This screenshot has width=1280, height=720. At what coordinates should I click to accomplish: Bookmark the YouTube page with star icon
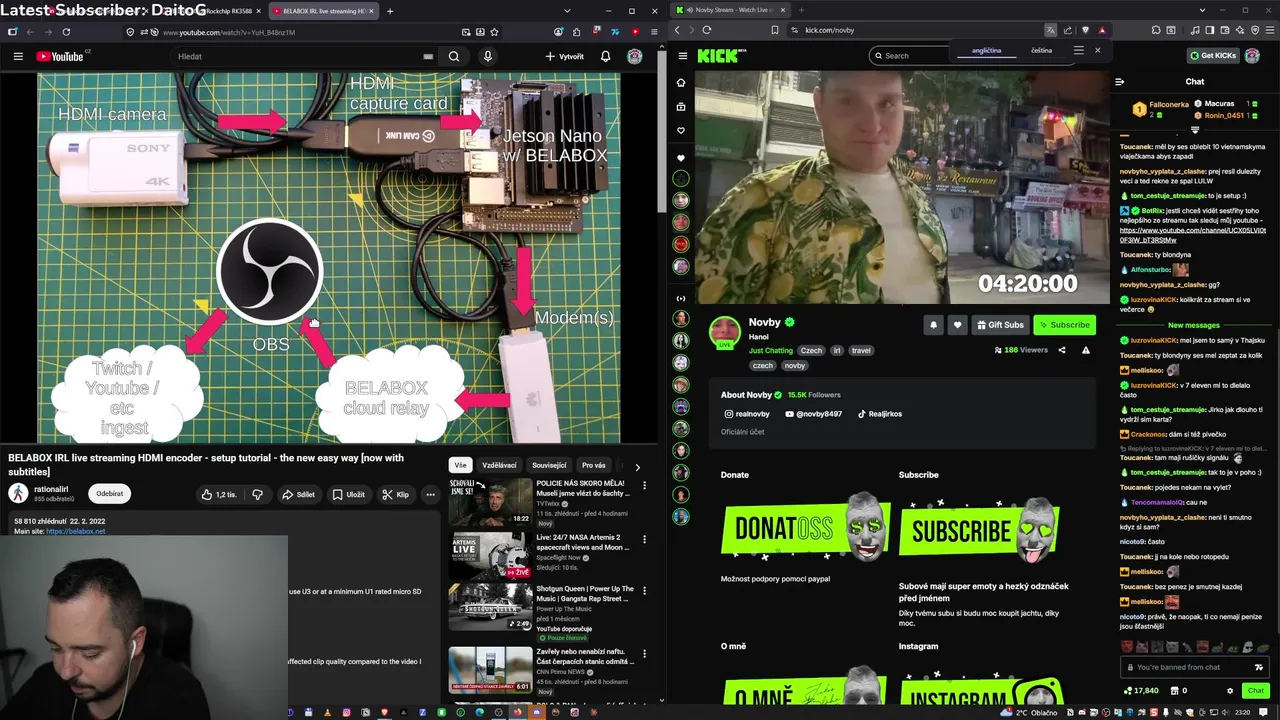(x=494, y=32)
